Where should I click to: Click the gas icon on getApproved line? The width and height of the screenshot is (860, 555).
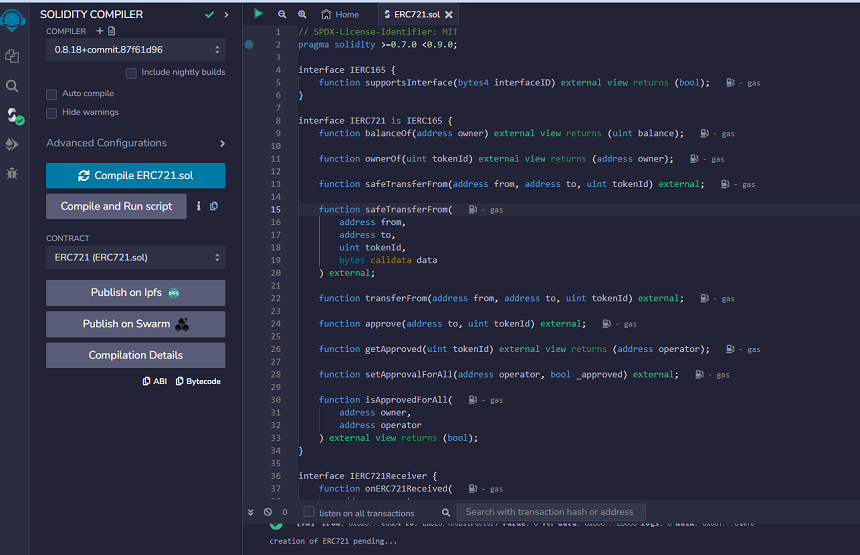click(731, 349)
